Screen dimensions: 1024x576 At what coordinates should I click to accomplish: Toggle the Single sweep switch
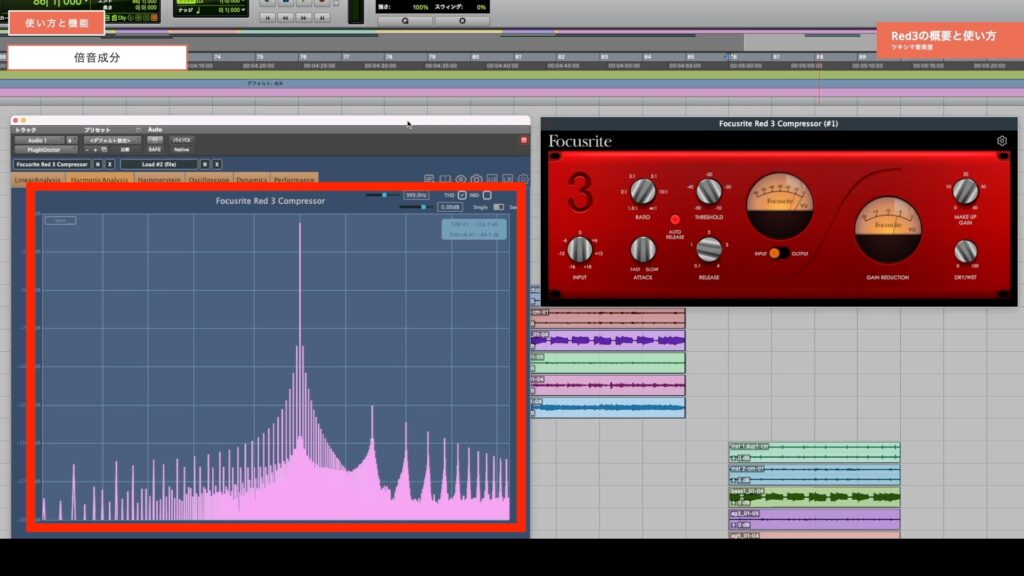tap(498, 207)
